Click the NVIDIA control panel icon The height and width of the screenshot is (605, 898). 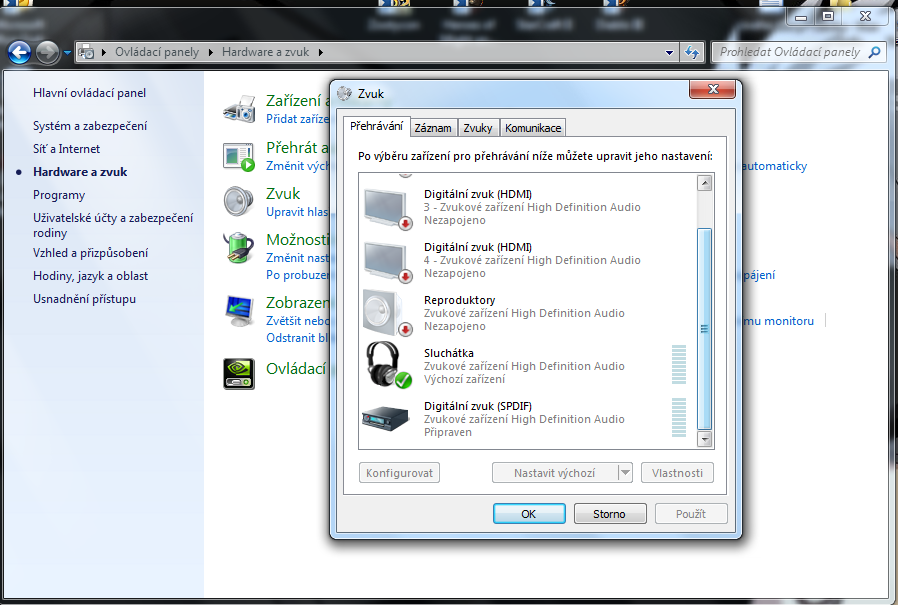pyautogui.click(x=239, y=374)
